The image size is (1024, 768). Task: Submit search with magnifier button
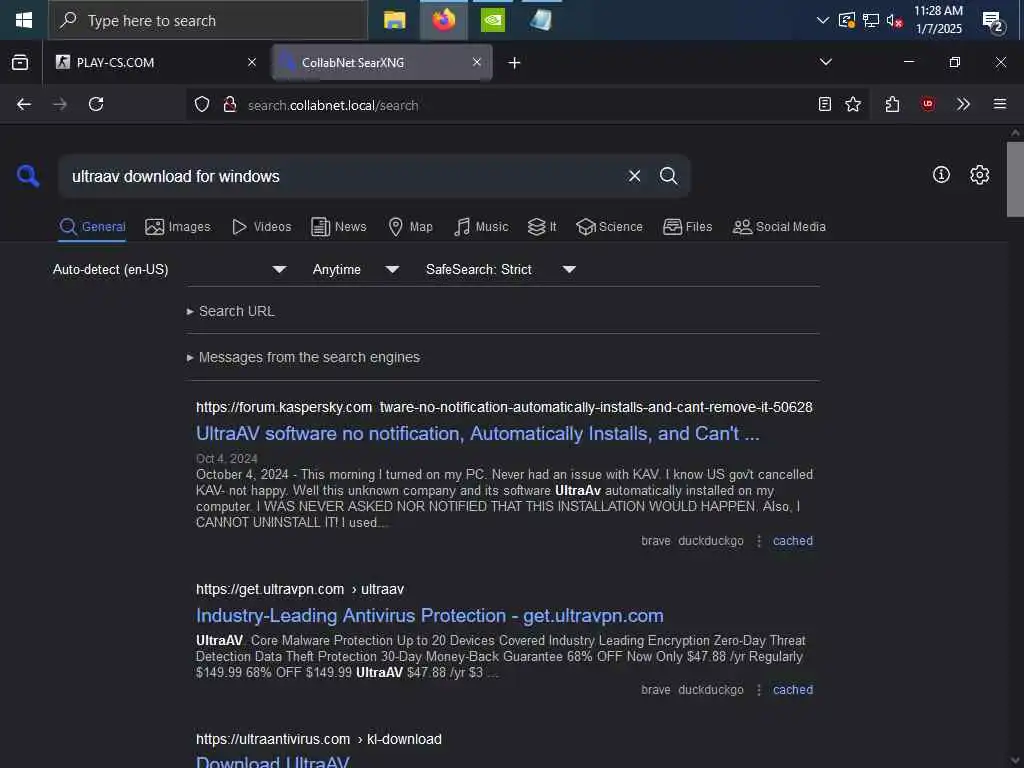[x=668, y=176]
